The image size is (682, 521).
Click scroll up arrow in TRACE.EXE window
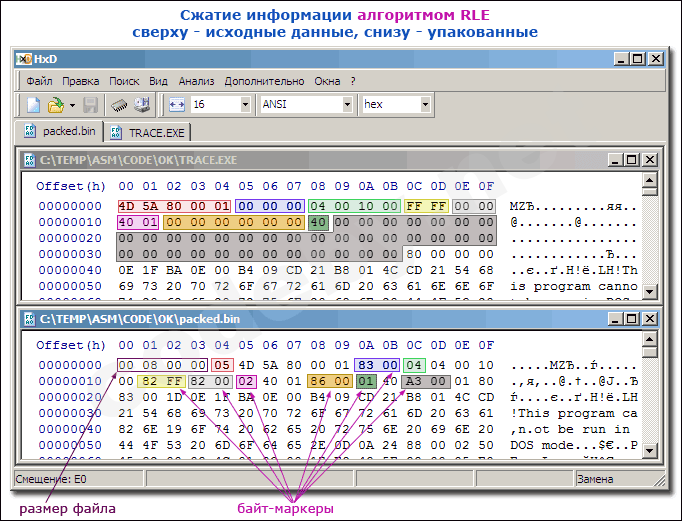click(x=649, y=180)
